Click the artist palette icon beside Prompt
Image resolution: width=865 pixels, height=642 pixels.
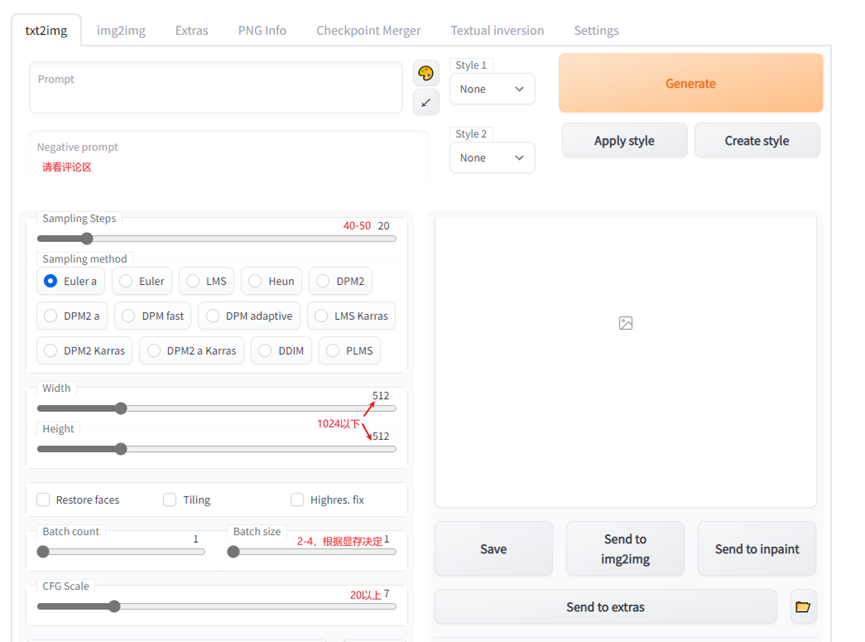click(426, 73)
